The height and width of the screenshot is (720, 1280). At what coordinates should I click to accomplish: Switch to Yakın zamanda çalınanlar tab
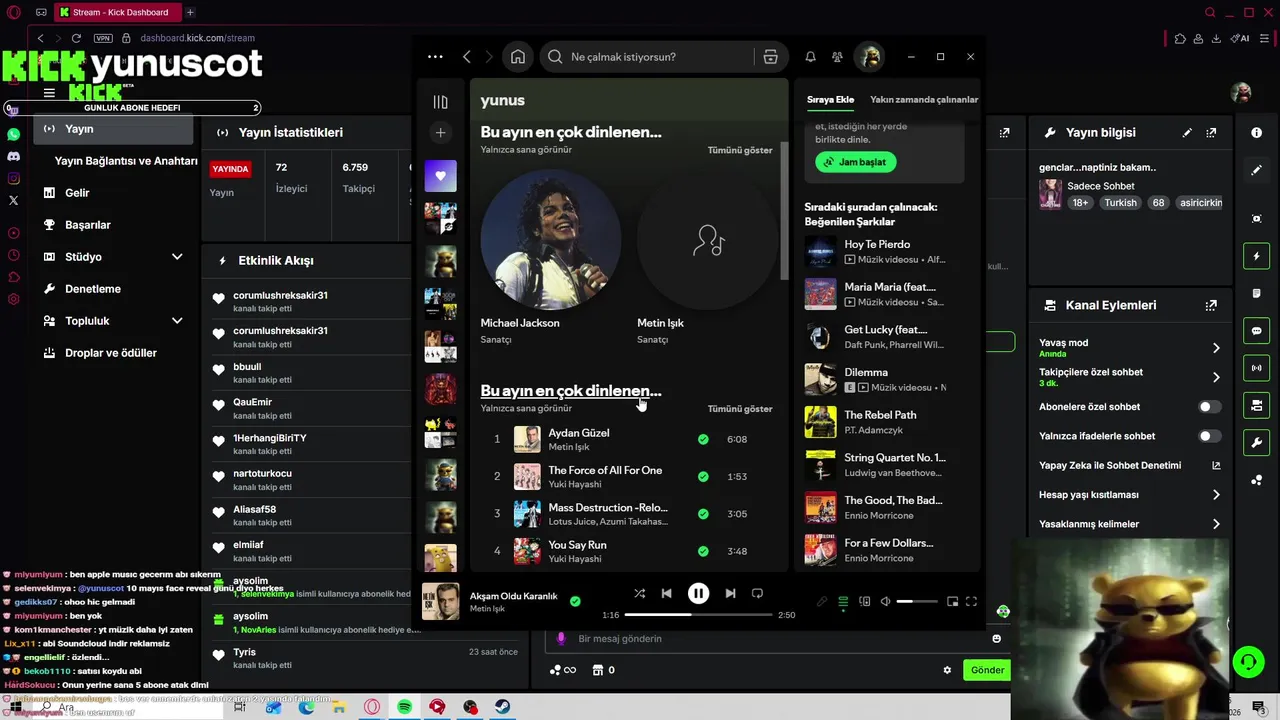[x=924, y=100]
